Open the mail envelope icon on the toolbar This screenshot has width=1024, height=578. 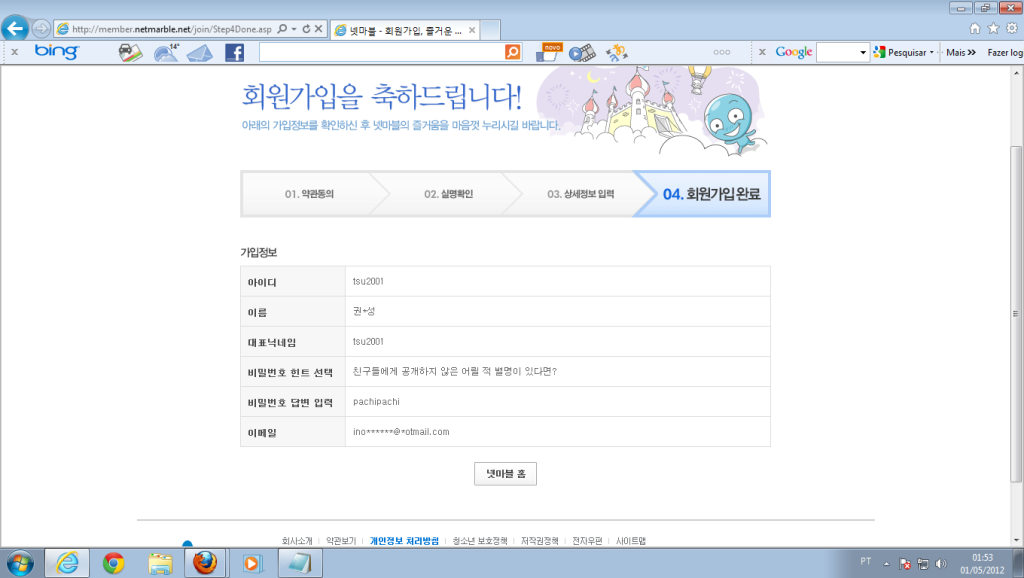pyautogui.click(x=200, y=52)
